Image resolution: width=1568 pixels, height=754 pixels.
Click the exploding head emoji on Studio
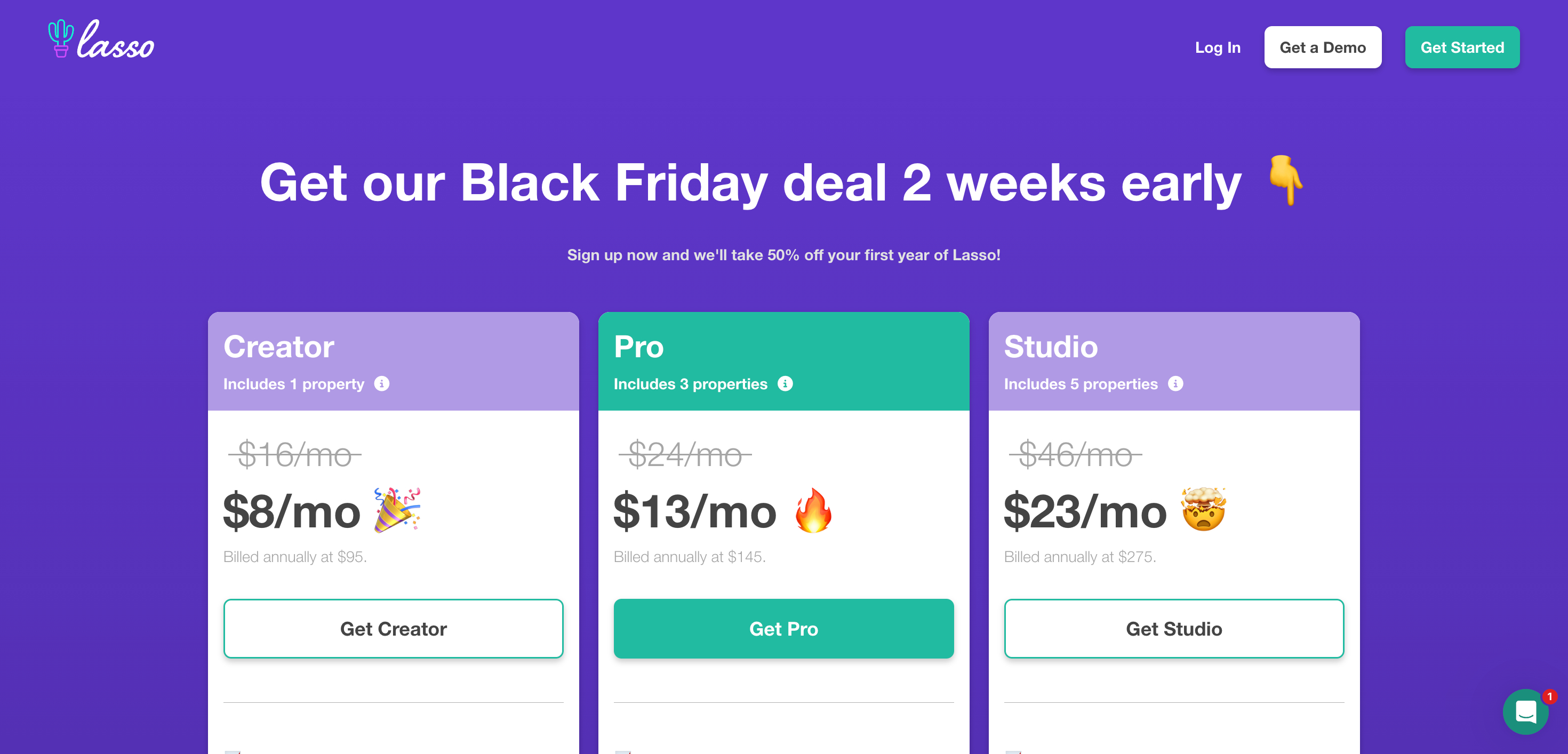tap(1203, 509)
